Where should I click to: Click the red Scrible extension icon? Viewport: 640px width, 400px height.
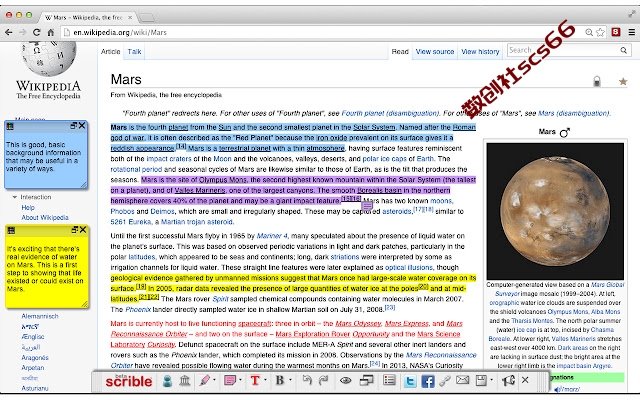coord(616,32)
